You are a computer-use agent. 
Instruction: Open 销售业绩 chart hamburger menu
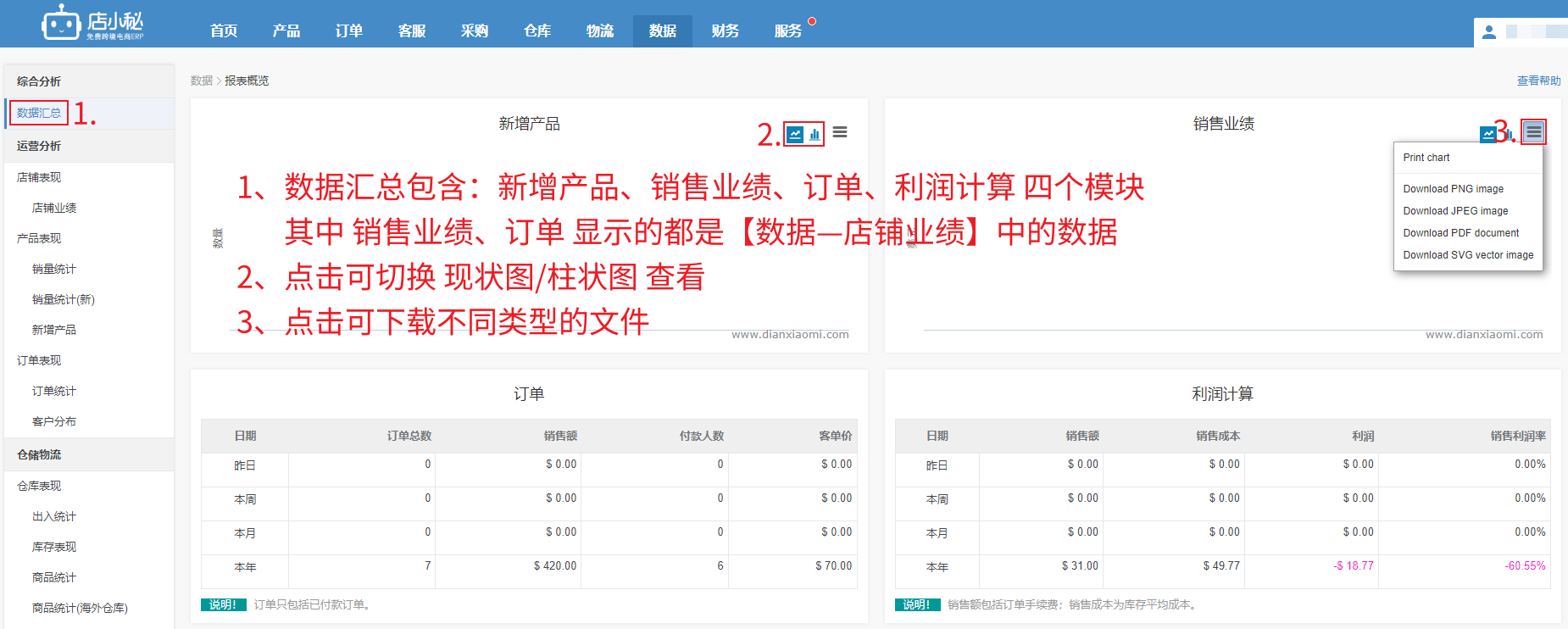tap(1533, 132)
